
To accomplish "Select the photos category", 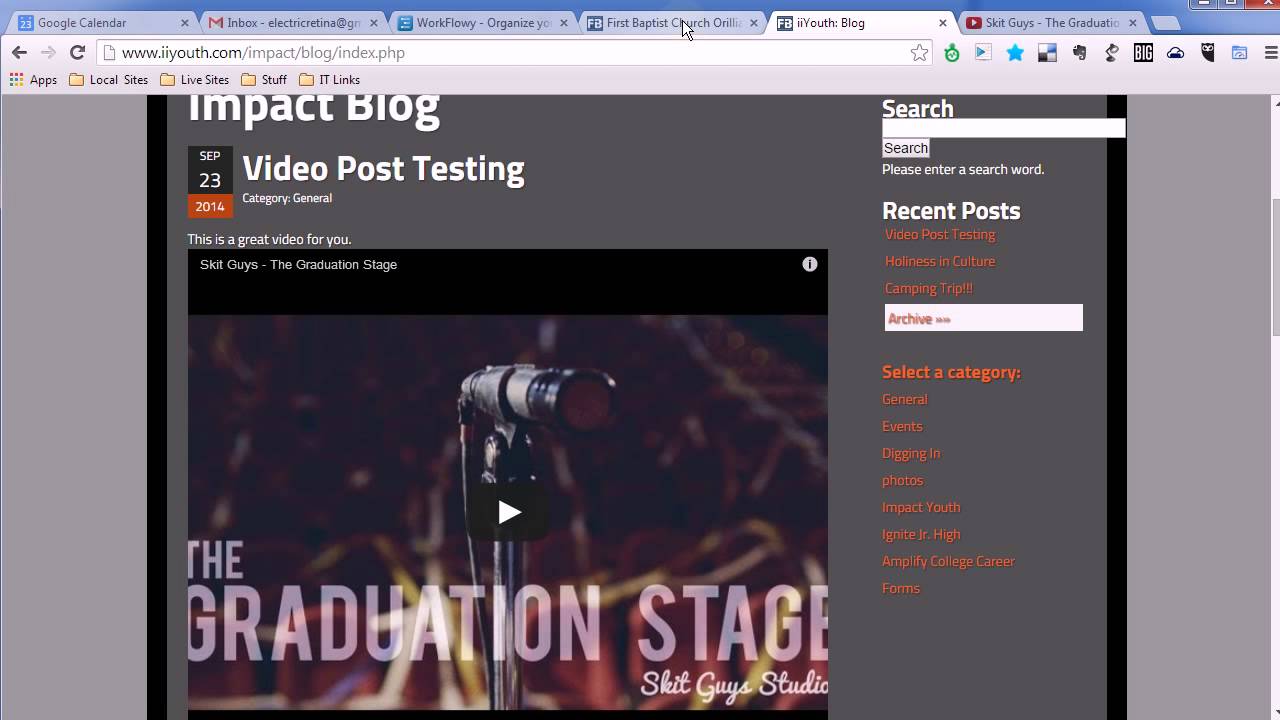I will [x=902, y=480].
